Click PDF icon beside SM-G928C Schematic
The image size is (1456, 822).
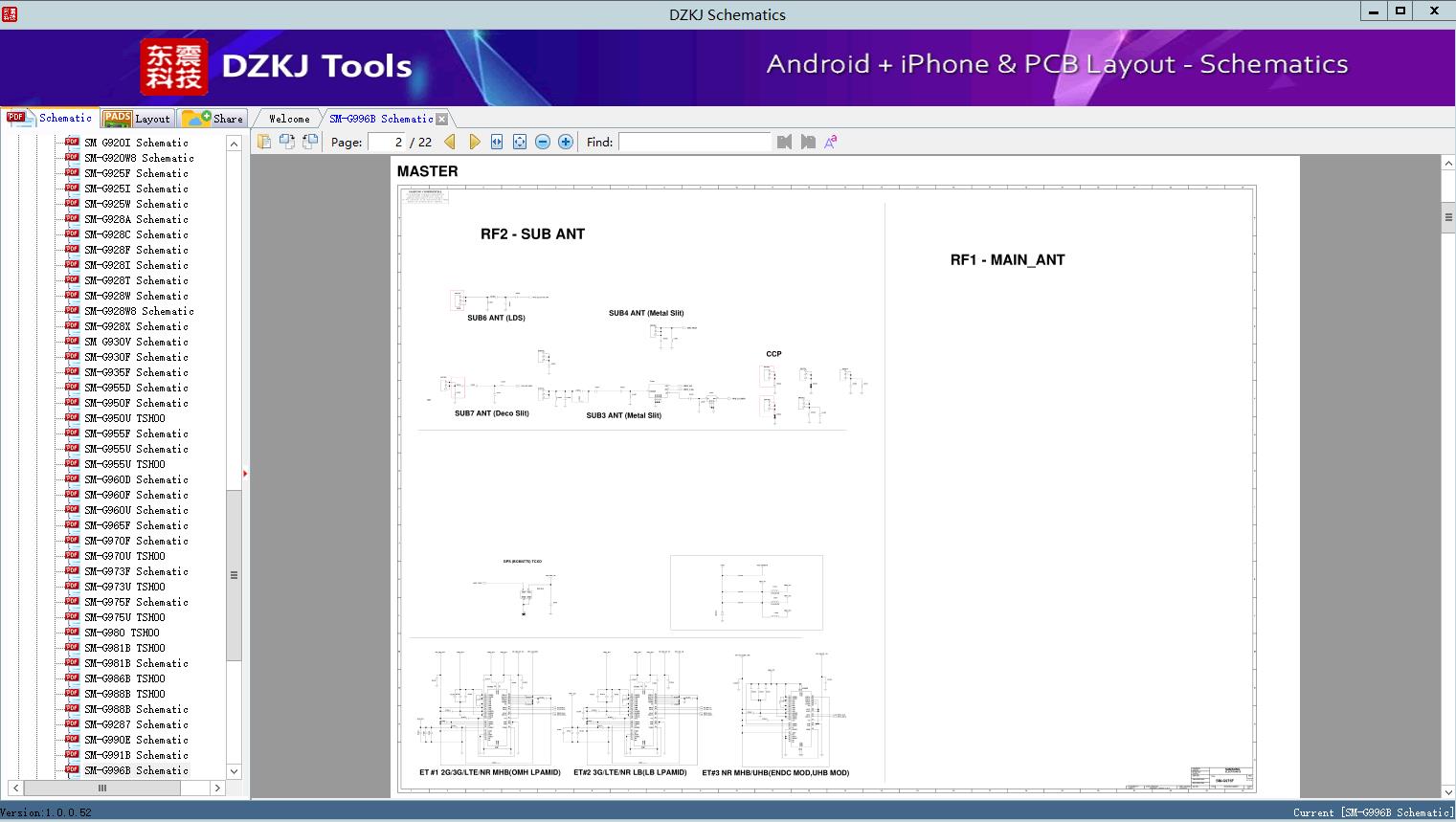pos(72,233)
